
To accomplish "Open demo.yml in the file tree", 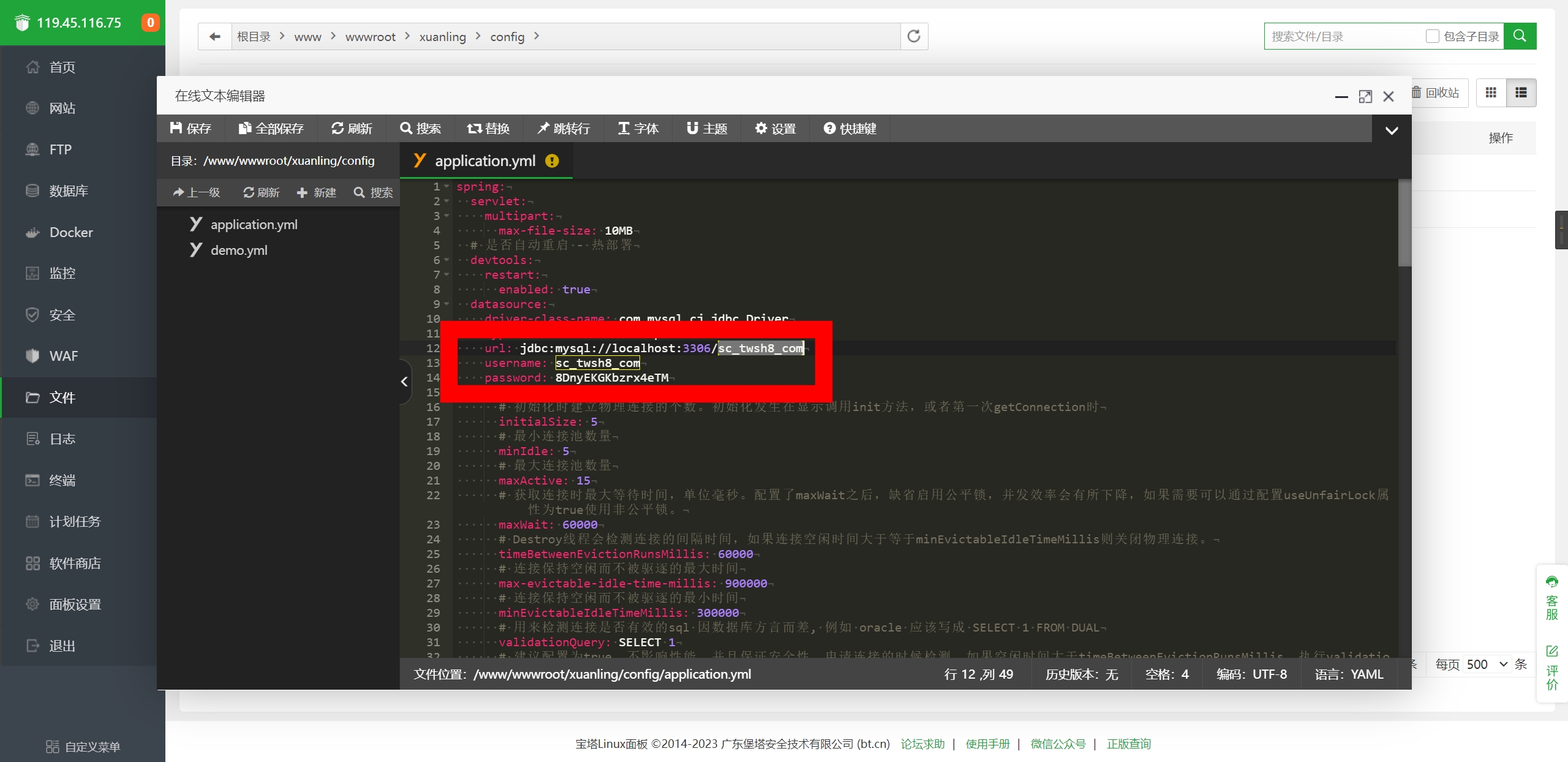I will click(x=239, y=251).
